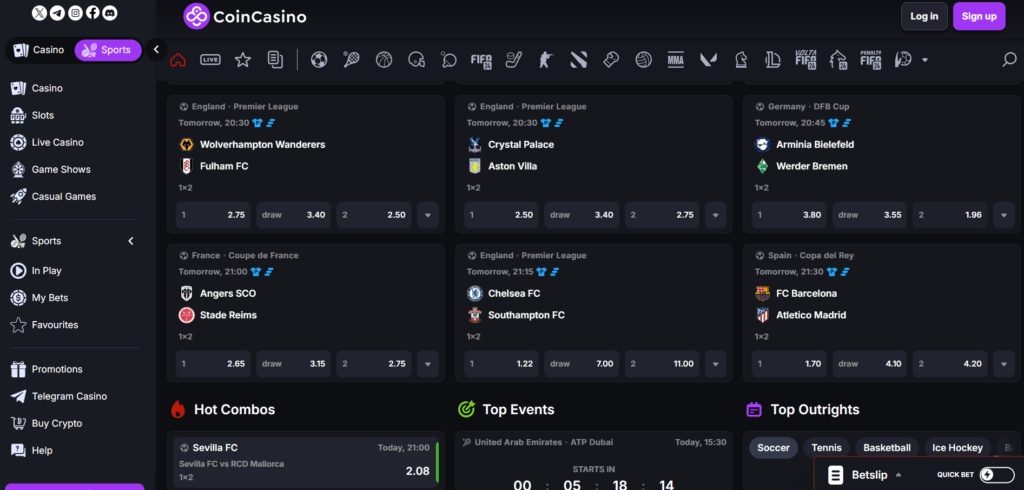
Task: Expand the Betslip panel
Action: 865,475
